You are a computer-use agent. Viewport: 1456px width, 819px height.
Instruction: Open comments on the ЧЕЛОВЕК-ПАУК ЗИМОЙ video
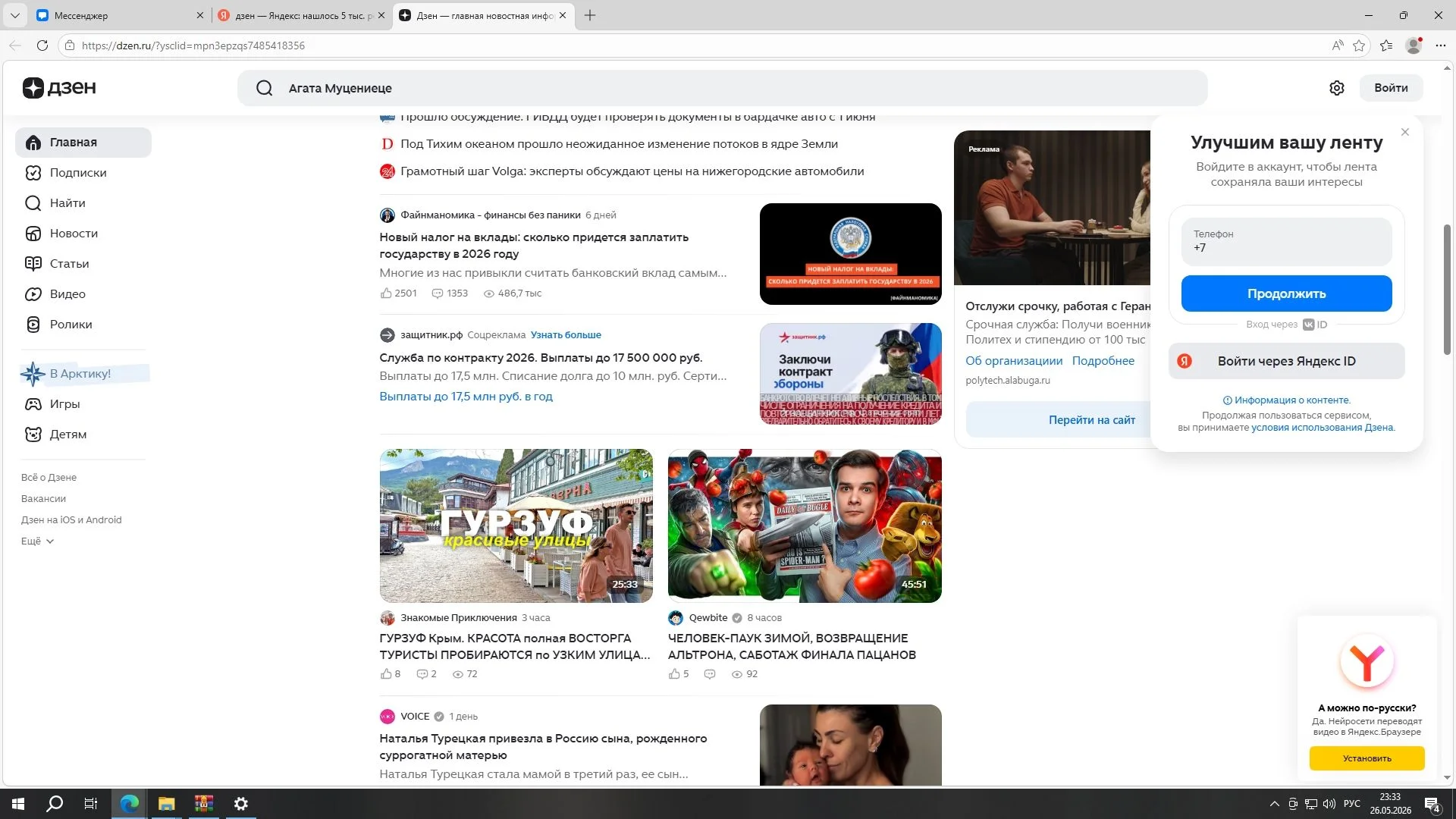click(710, 674)
